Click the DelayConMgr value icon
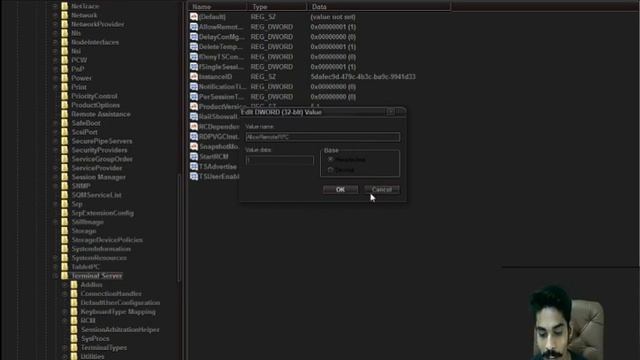Viewport: 640px width, 360px height. pos(194,37)
